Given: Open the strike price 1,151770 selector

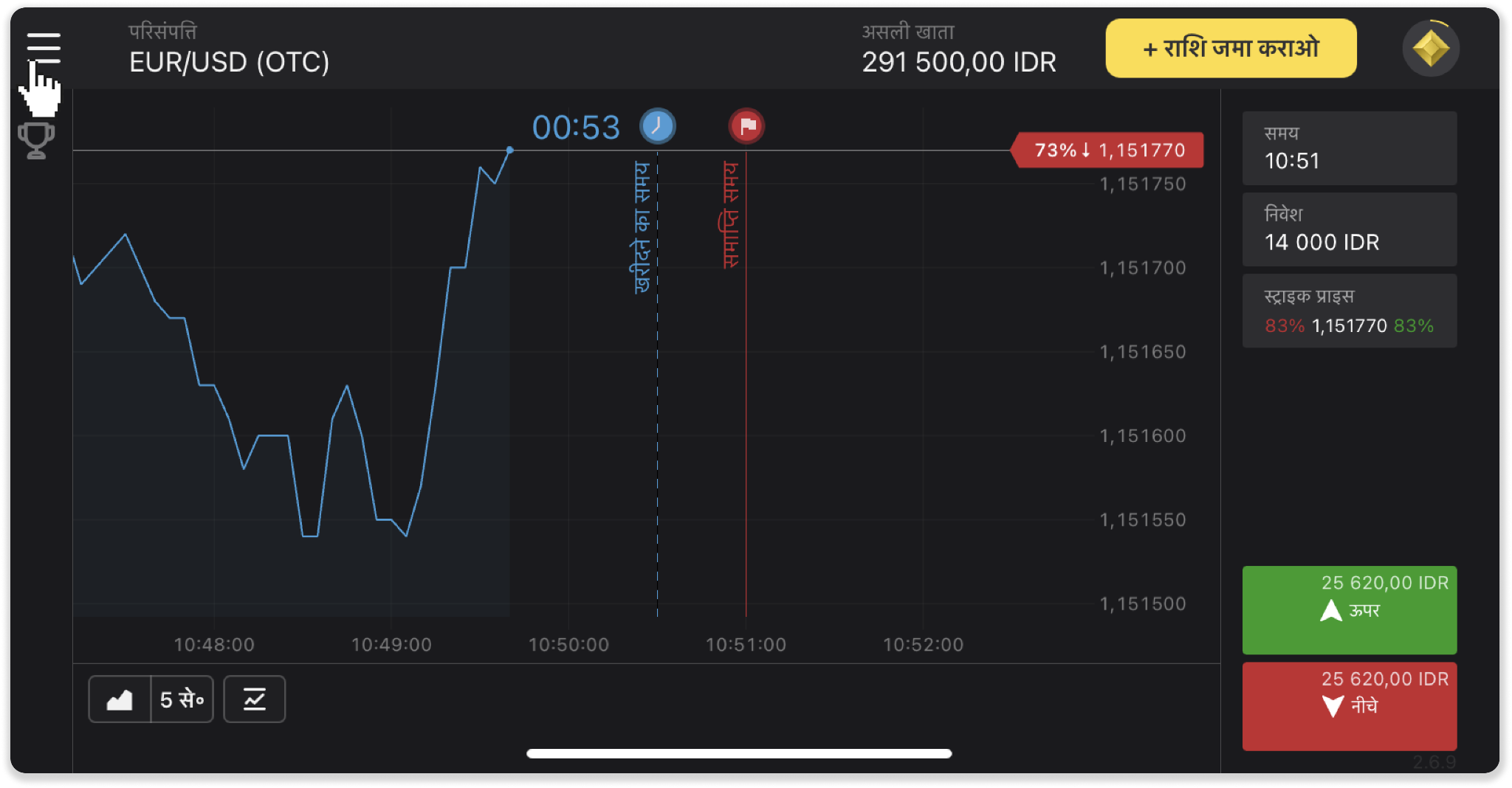Looking at the screenshot, I should click(1349, 311).
